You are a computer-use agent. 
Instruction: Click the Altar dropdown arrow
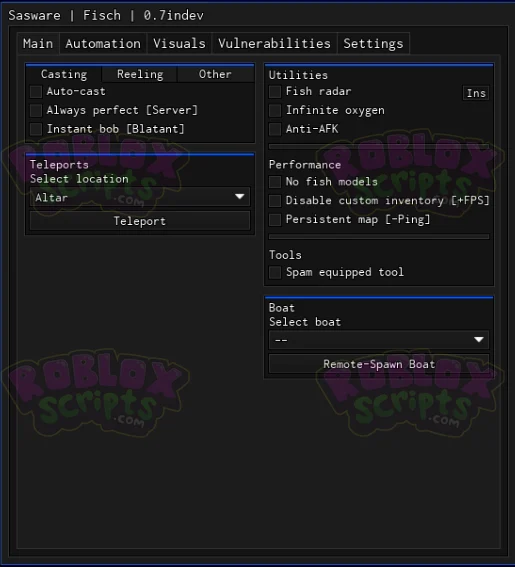pos(239,197)
